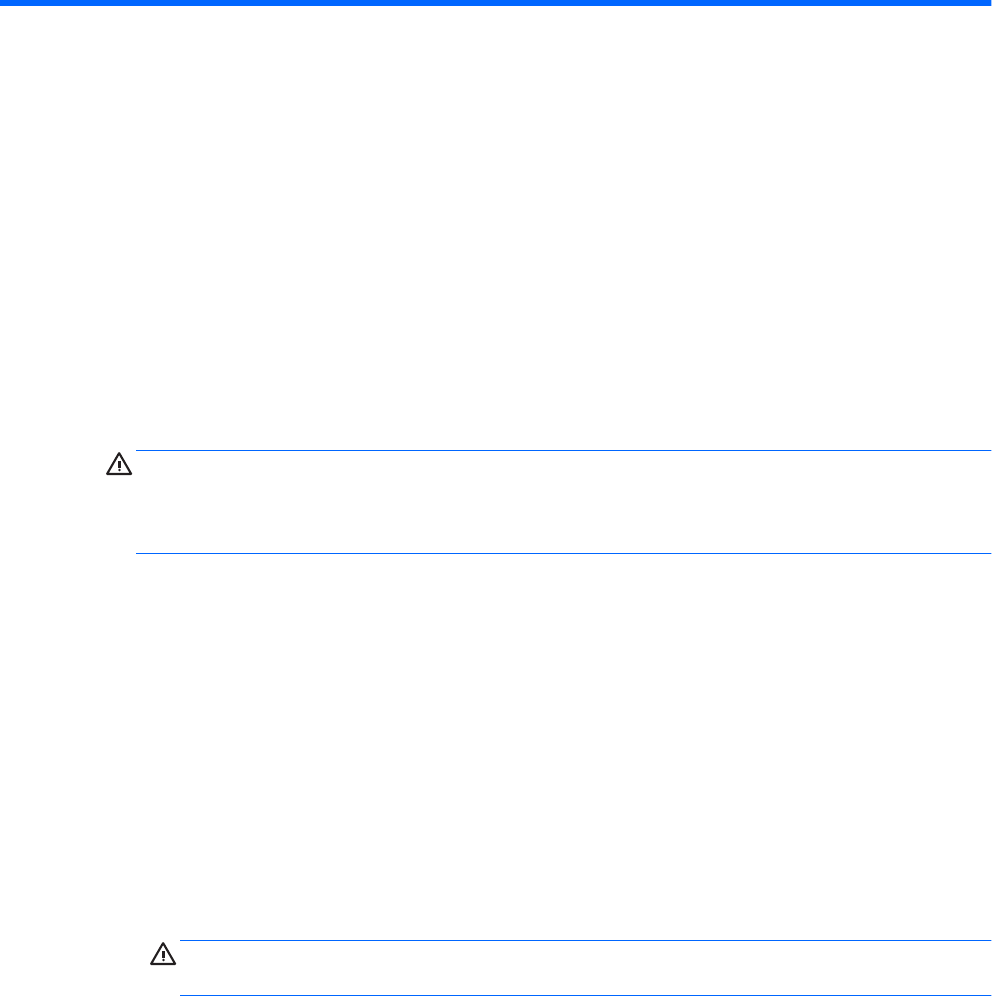Click the left end of the upper note's bottom rule
Screen dimensions: 992x996
point(139,553)
